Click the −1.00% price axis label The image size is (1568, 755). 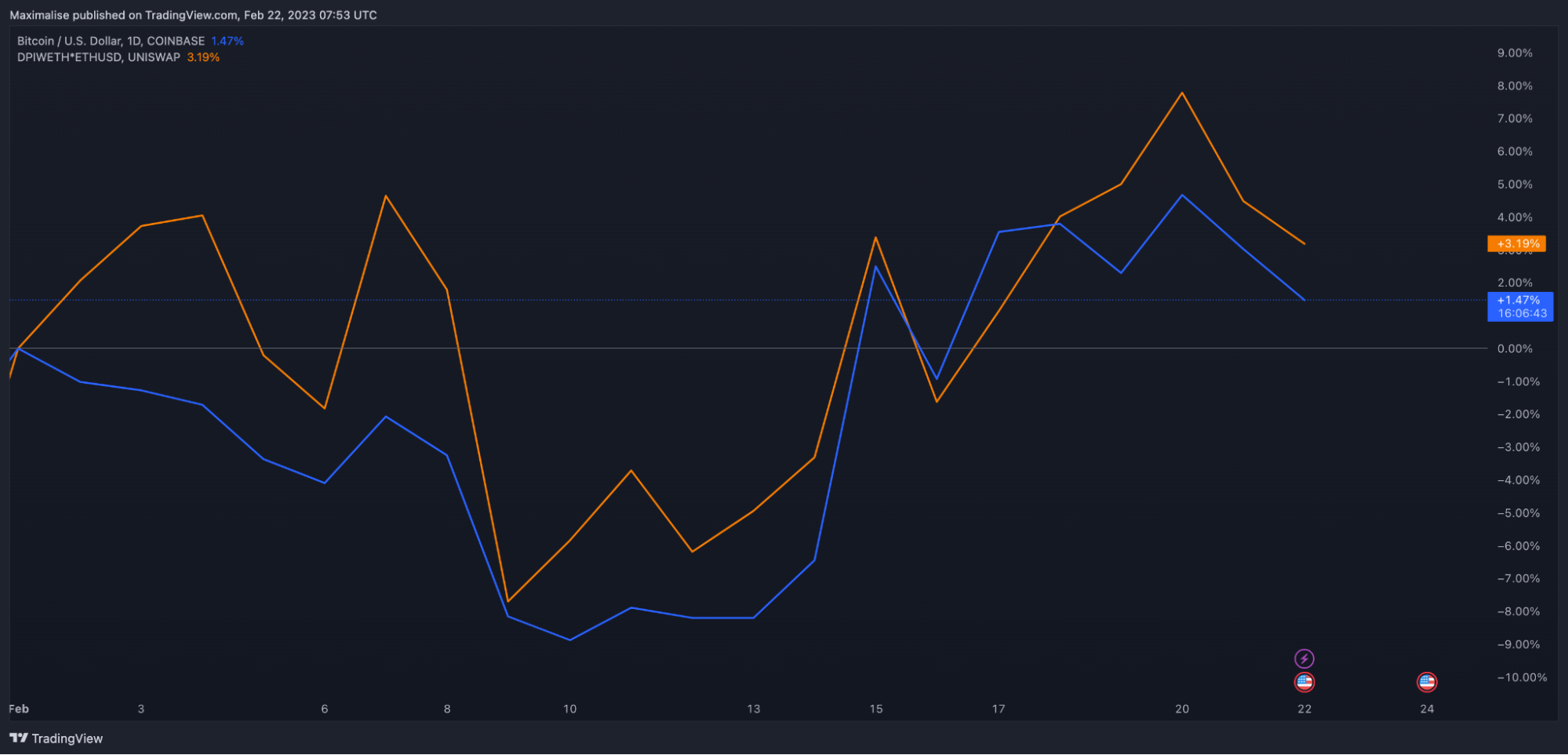[x=1518, y=381]
